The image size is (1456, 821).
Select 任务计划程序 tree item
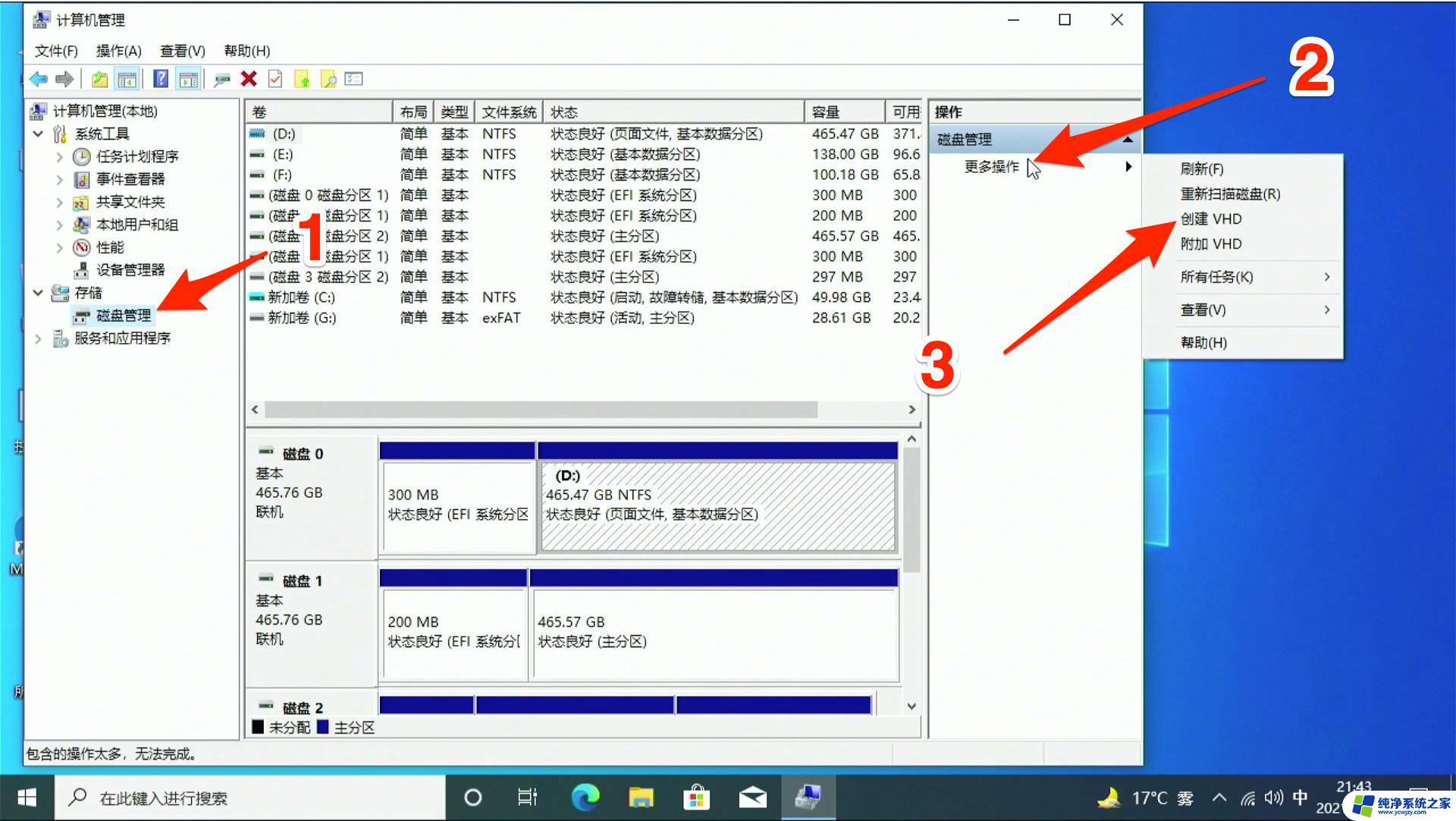pos(137,157)
